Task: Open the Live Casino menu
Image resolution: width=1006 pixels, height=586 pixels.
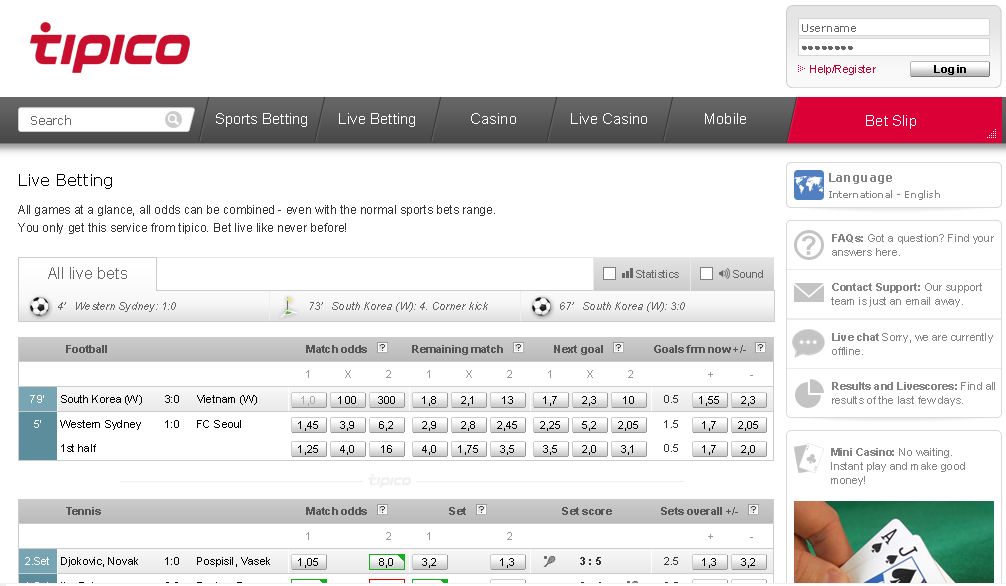Action: (608, 119)
